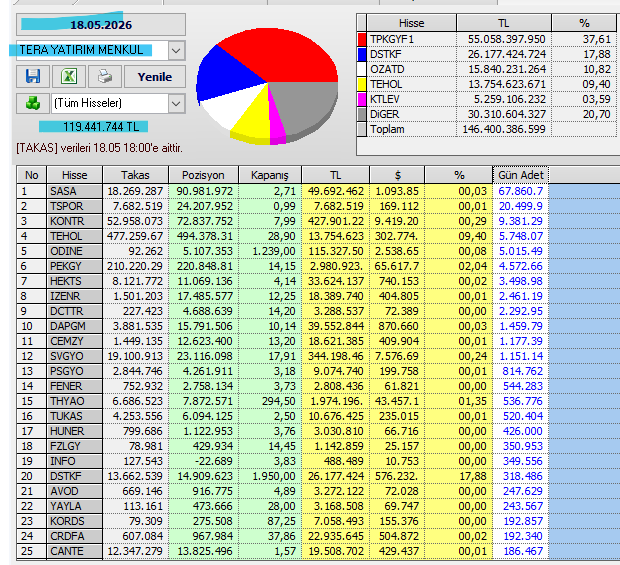This screenshot has height=565, width=620.
Task: Select the SVGYO stock cell
Action: (x=74, y=357)
